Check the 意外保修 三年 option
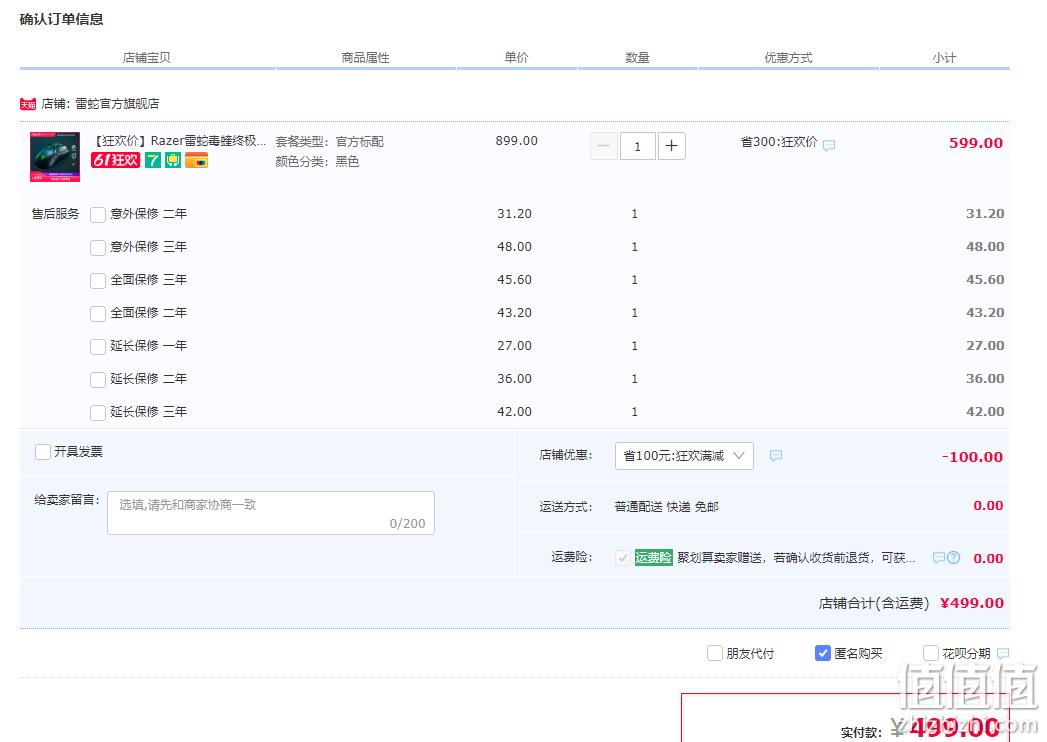Viewport: 1047px width, 742px height. 98,247
